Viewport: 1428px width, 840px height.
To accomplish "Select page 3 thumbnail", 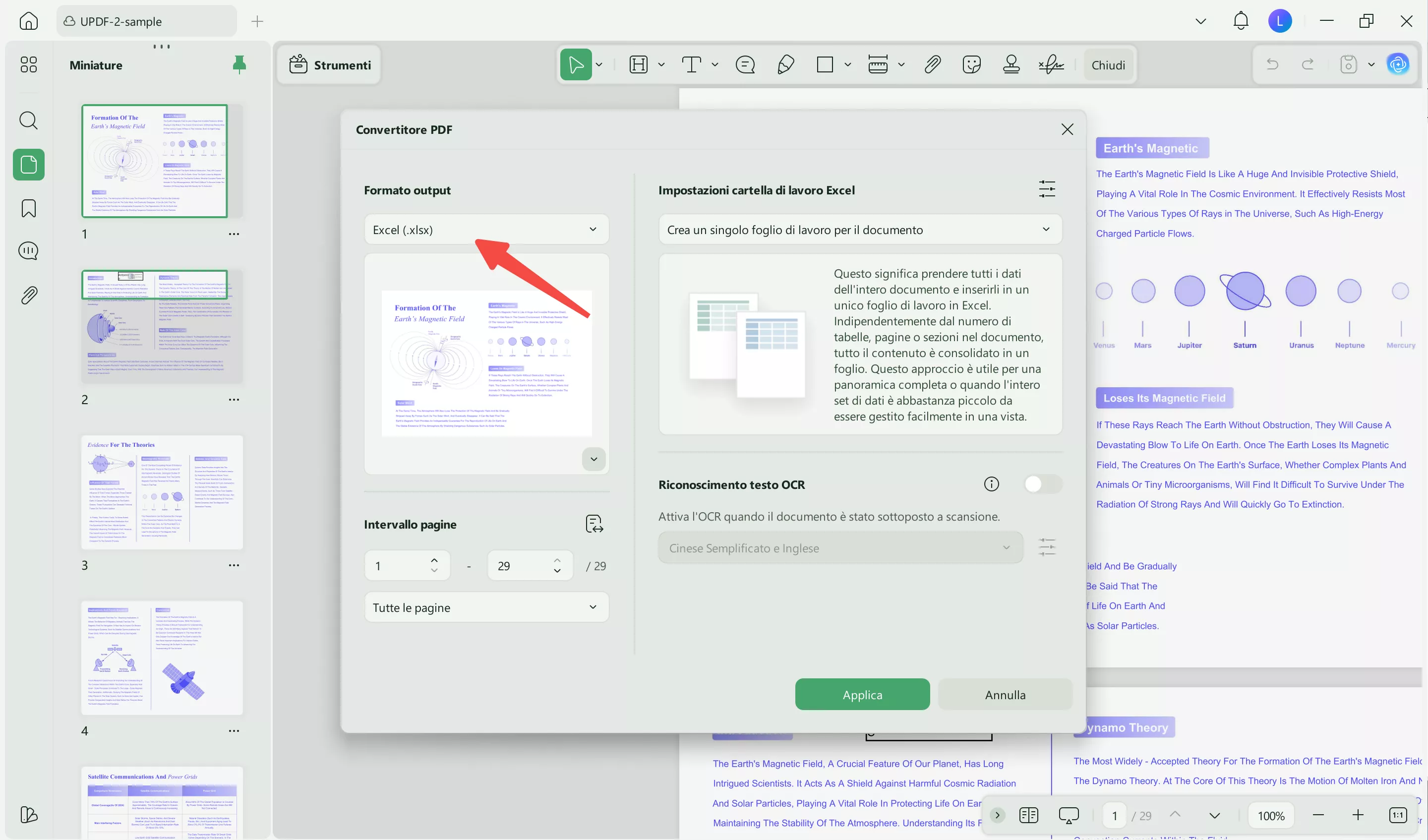I will pos(162,492).
